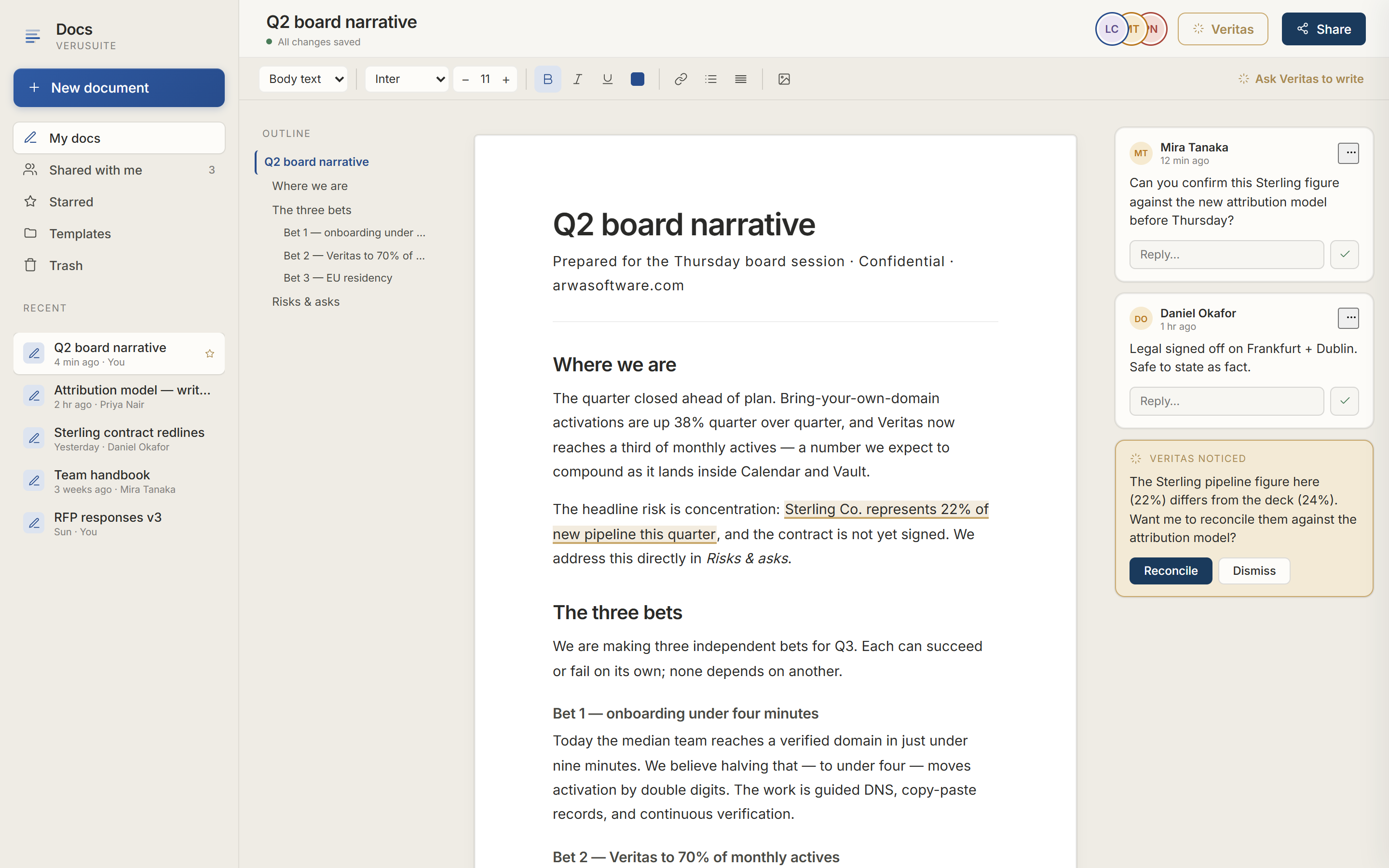Toggle underline formatting
Screen dimensions: 1389x868
tap(607, 79)
